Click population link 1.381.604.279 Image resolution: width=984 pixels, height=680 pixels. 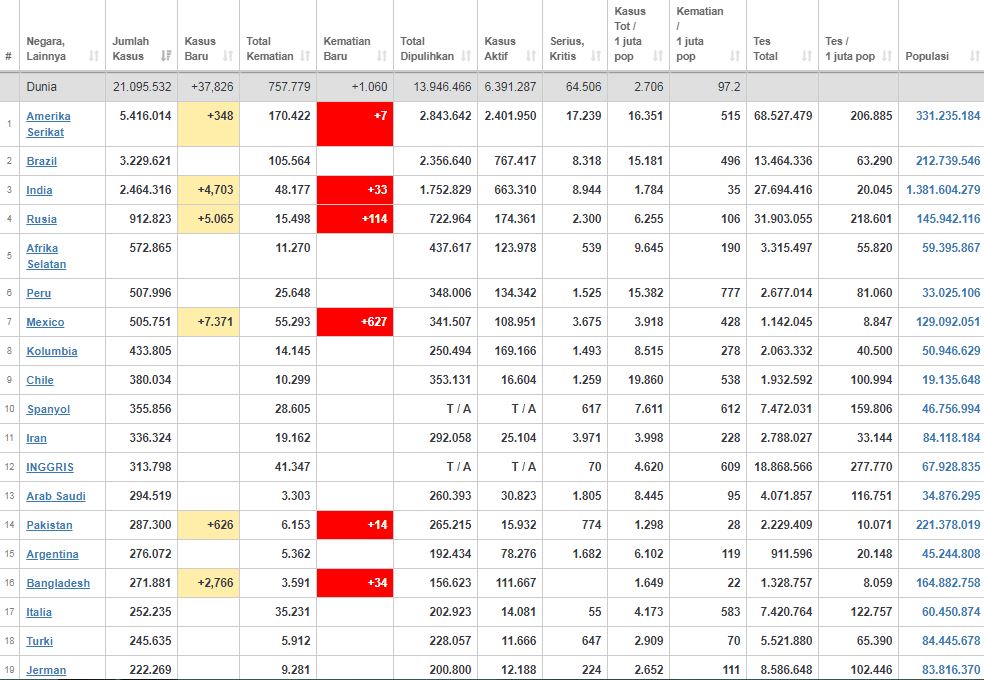(943, 189)
